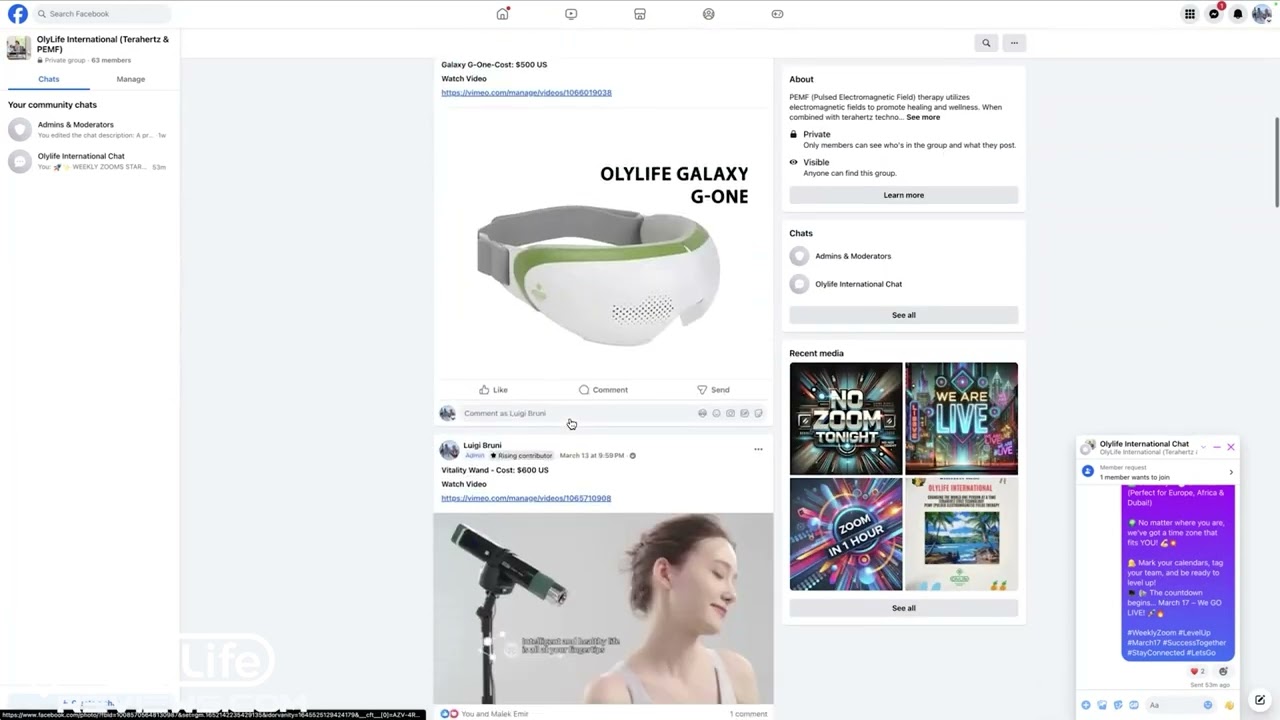The width and height of the screenshot is (1280, 720).
Task: Open chat popup settings chevron
Action: pyautogui.click(x=1203, y=447)
